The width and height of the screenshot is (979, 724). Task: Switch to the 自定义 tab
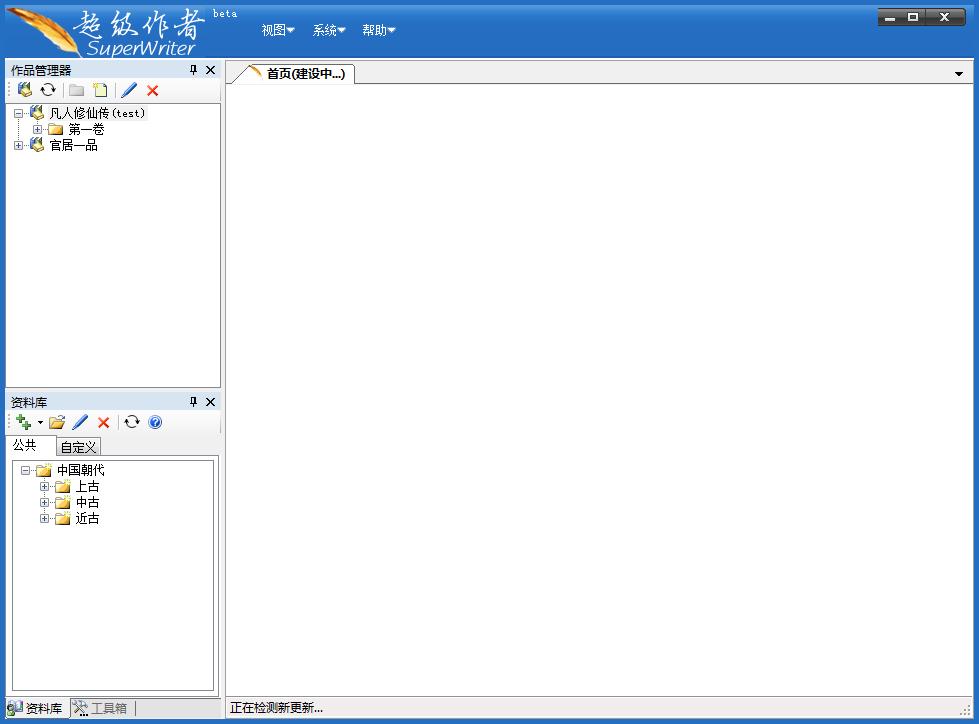point(78,447)
